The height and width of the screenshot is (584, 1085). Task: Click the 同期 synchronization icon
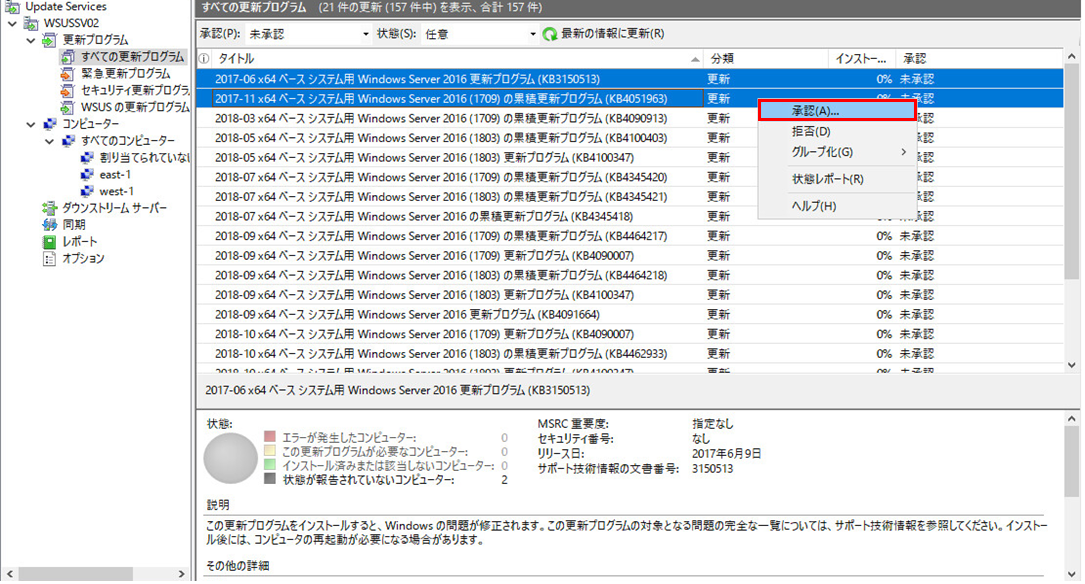[x=48, y=225]
